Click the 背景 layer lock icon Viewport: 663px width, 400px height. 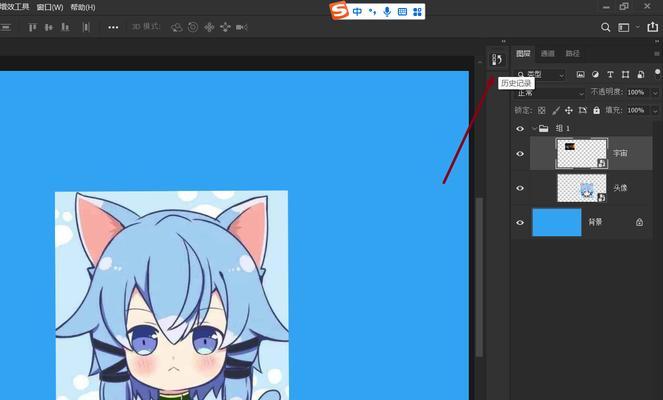[639, 222]
